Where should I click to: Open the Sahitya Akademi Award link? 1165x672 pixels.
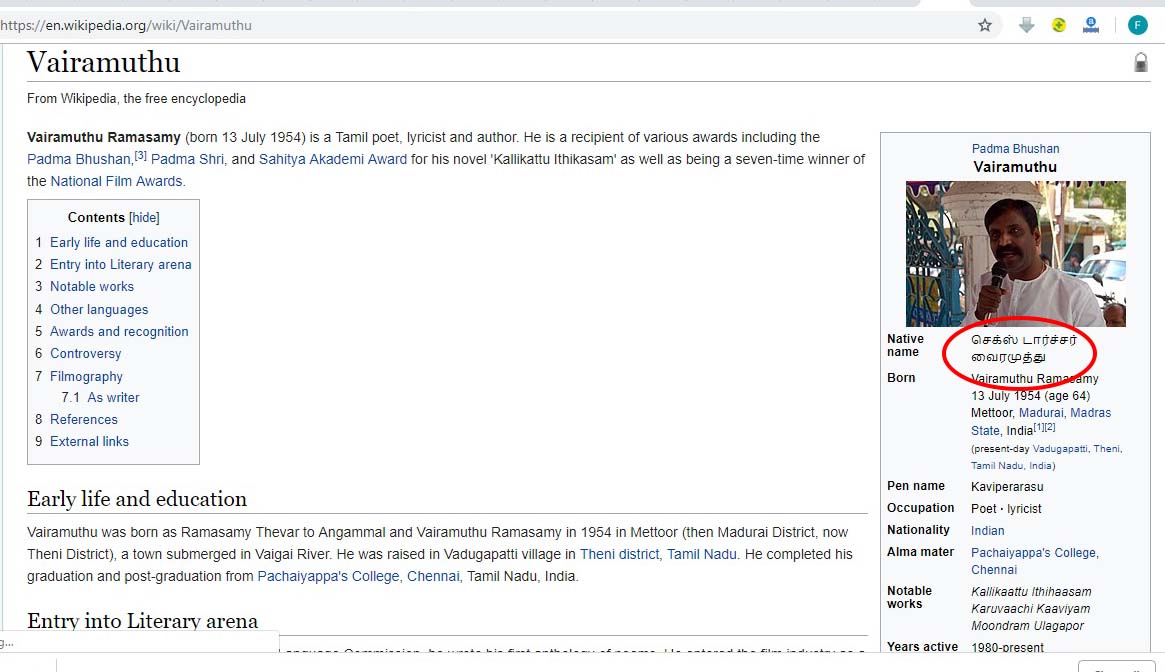pos(333,159)
